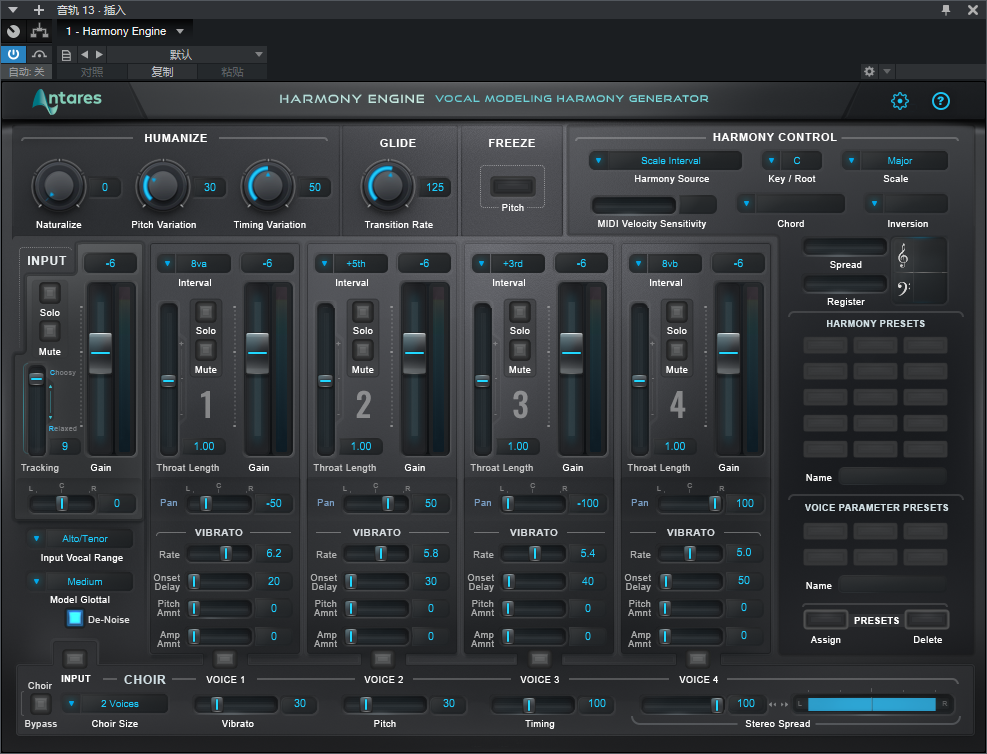Image resolution: width=987 pixels, height=754 pixels.
Task: Toggle the Freeze Pitch button
Action: pyautogui.click(x=512, y=186)
